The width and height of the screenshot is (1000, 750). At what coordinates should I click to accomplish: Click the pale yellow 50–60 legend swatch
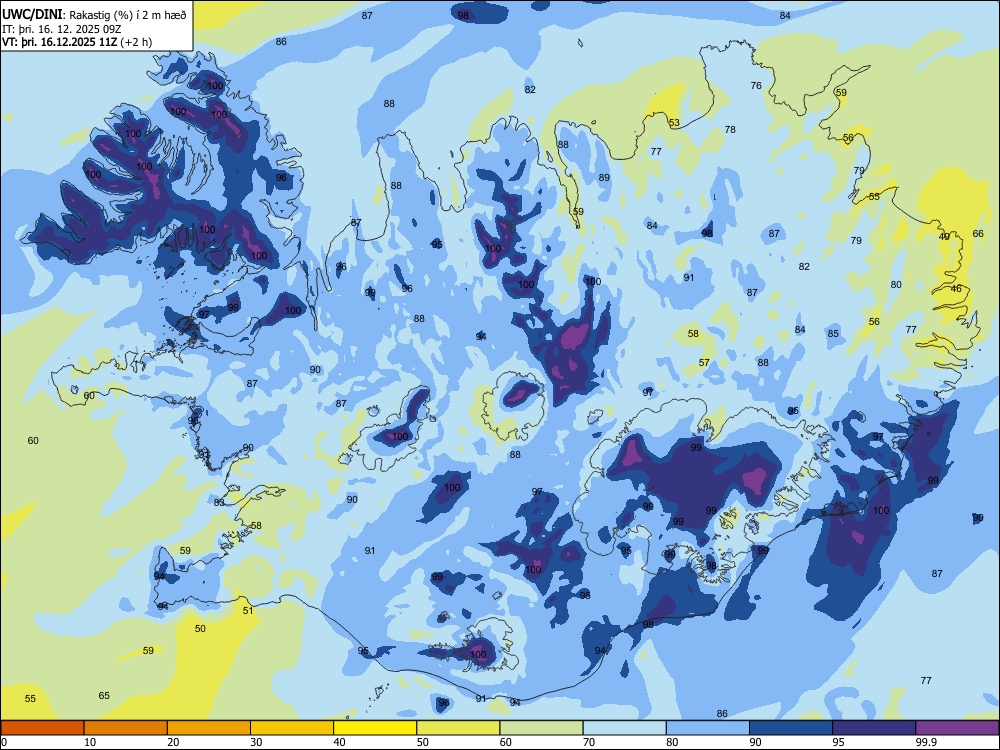click(x=458, y=728)
